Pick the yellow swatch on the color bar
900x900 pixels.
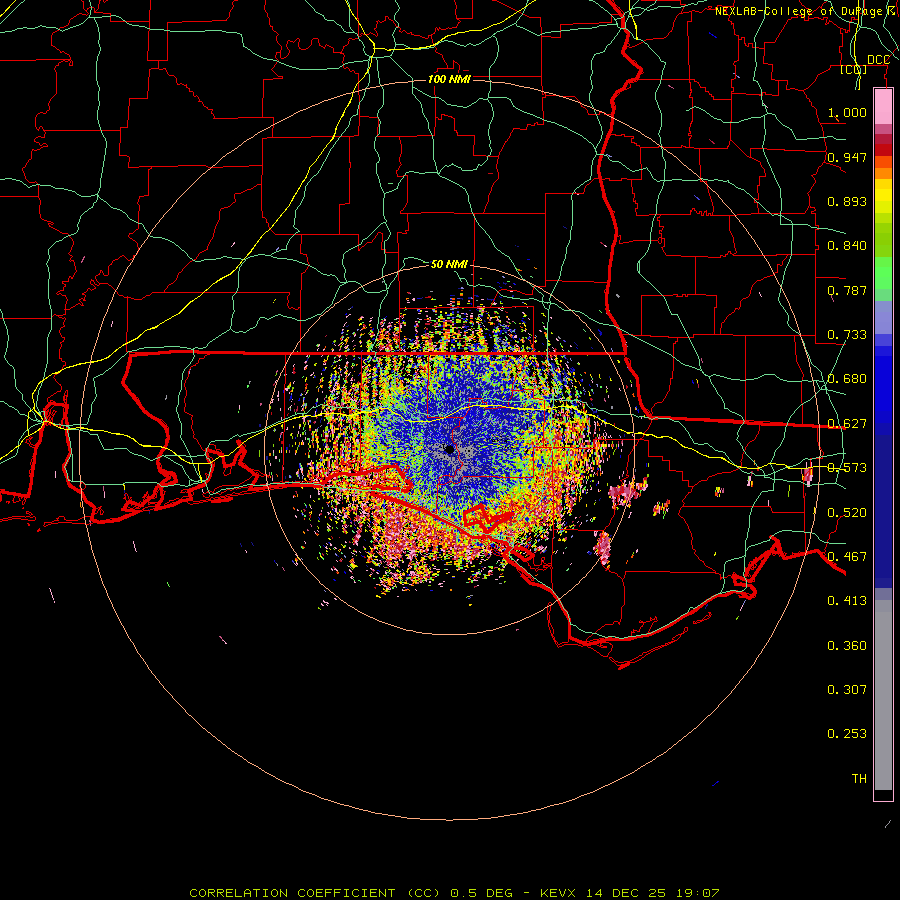coord(883,197)
